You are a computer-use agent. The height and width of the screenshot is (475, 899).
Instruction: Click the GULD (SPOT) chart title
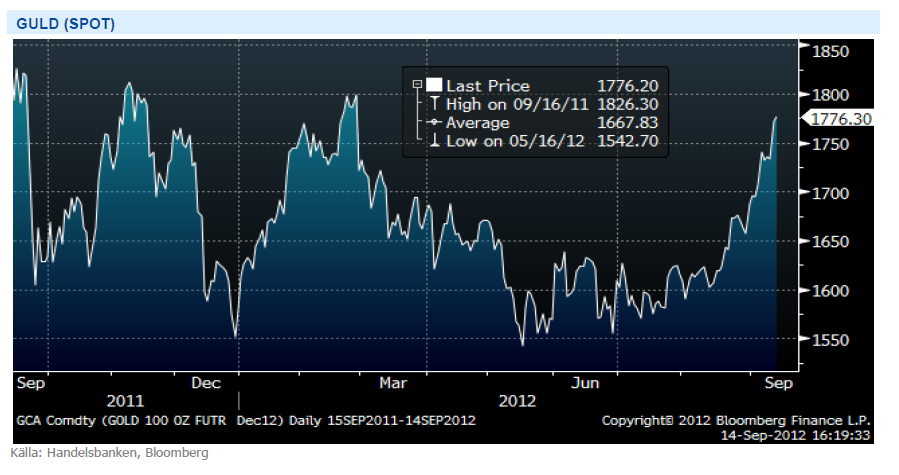tap(66, 23)
